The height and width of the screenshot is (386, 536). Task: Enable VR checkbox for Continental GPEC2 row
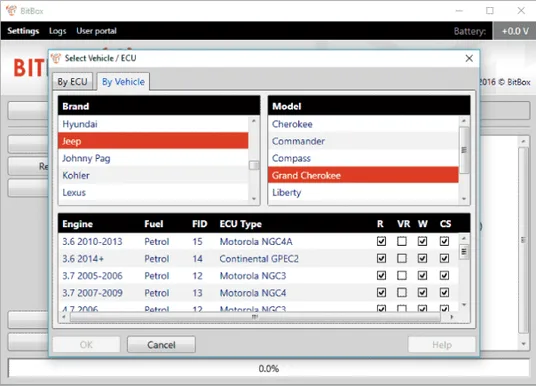click(x=402, y=258)
